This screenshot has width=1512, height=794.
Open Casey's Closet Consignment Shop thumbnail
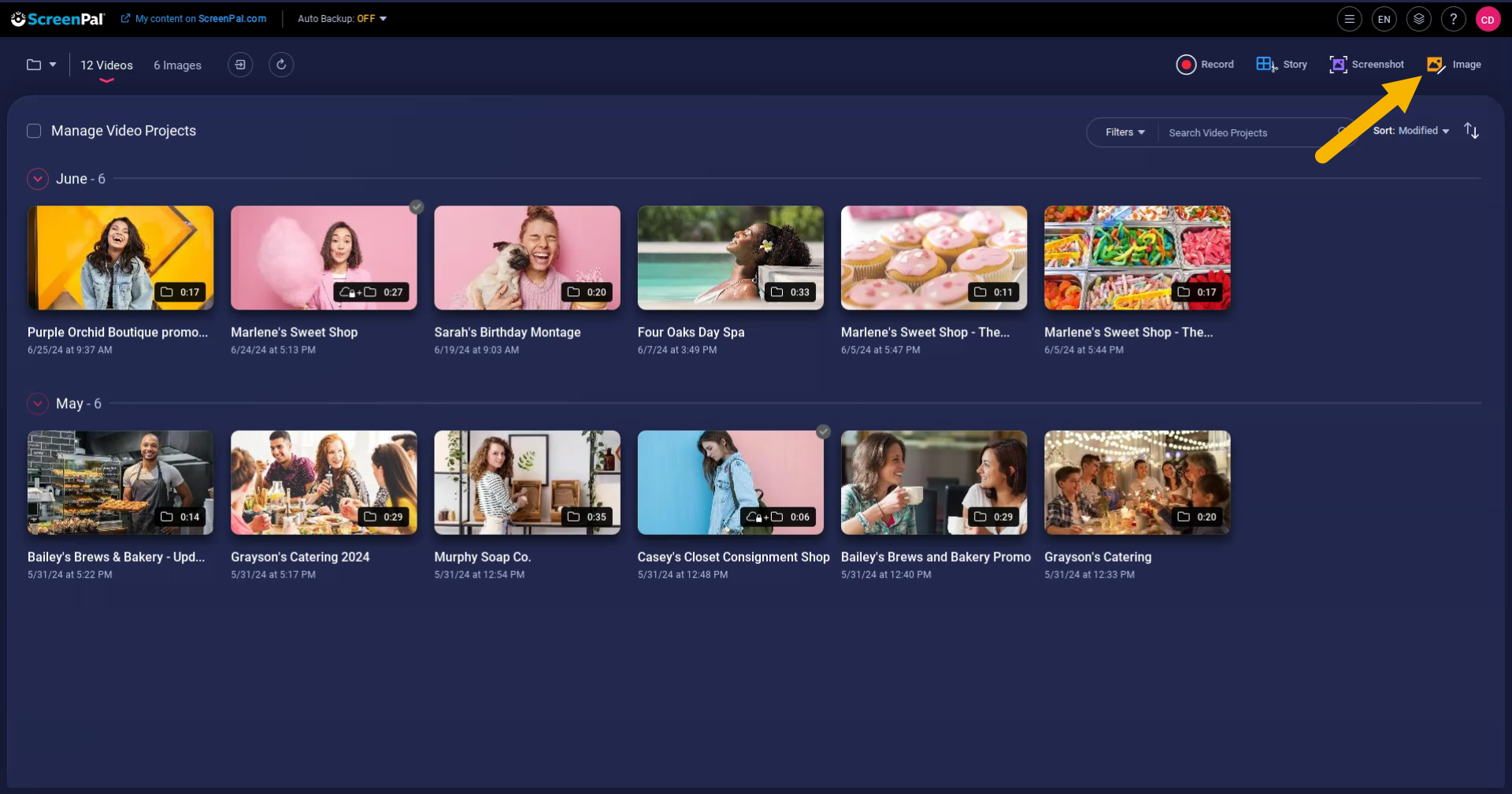[731, 482]
